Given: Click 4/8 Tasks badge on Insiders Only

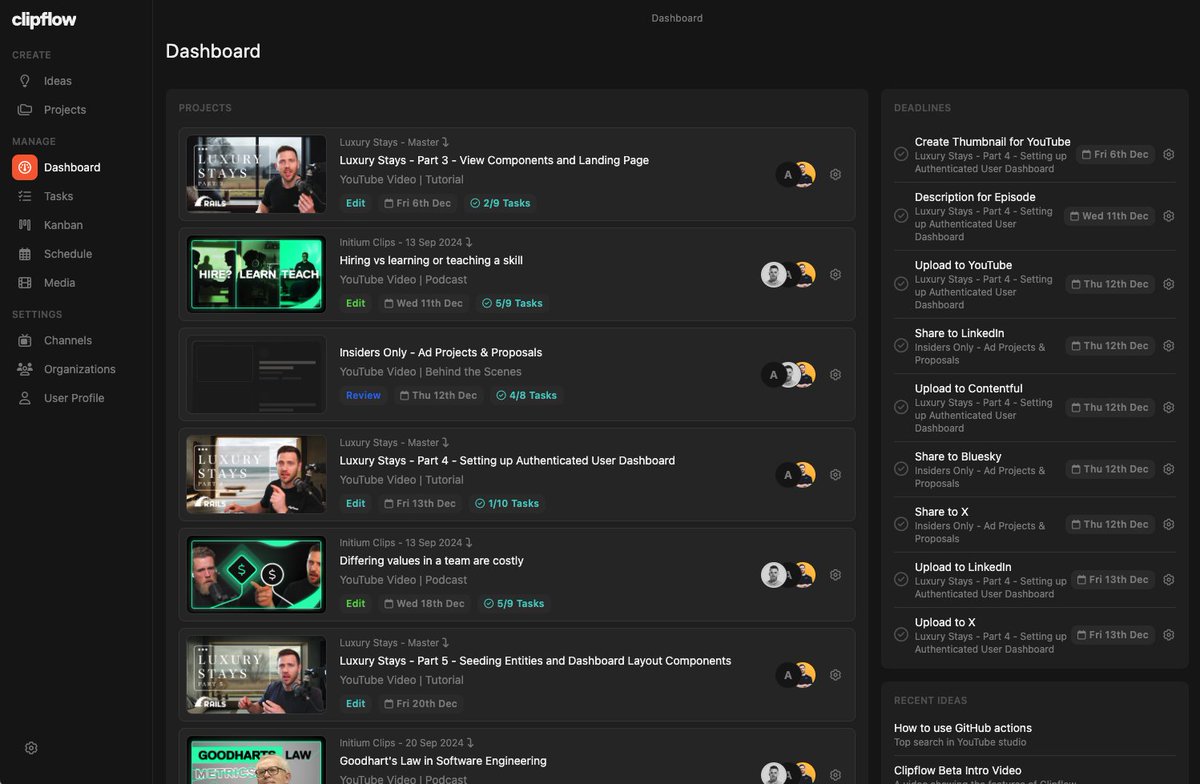Looking at the screenshot, I should (527, 395).
